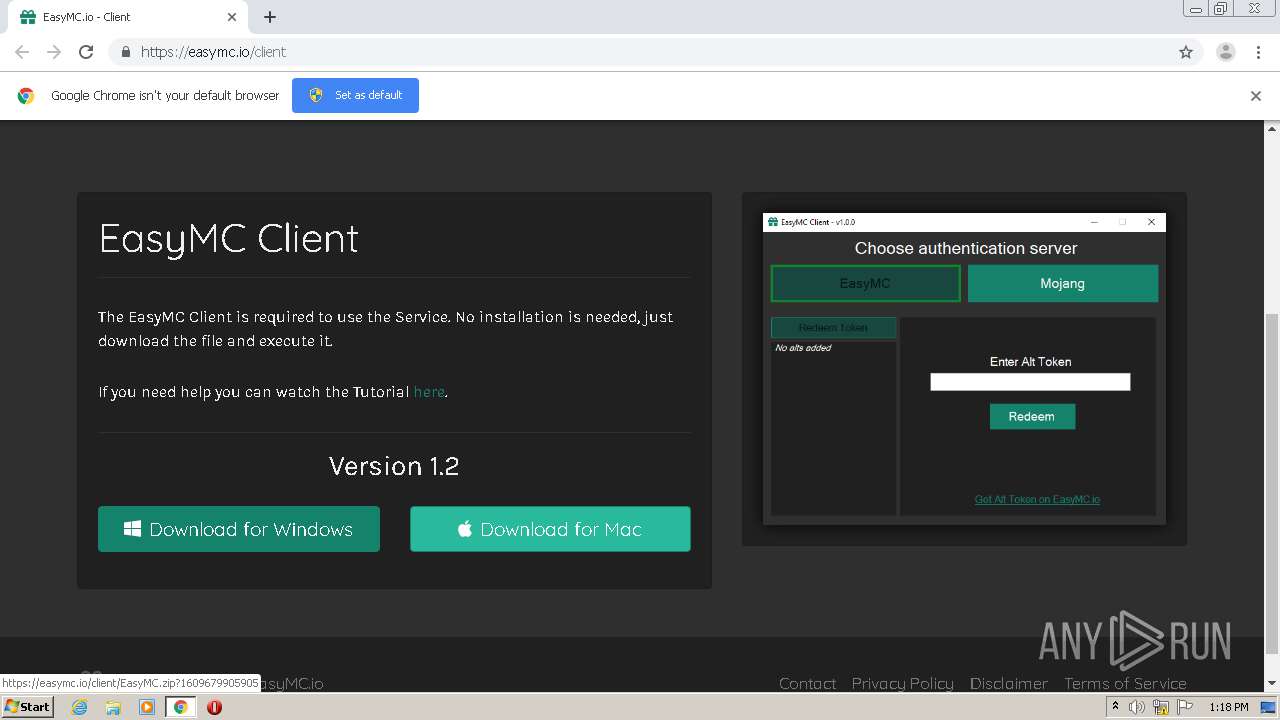Image resolution: width=1280 pixels, height=720 pixels.
Task: Click the Action Center flag icon
Action: 1185,707
